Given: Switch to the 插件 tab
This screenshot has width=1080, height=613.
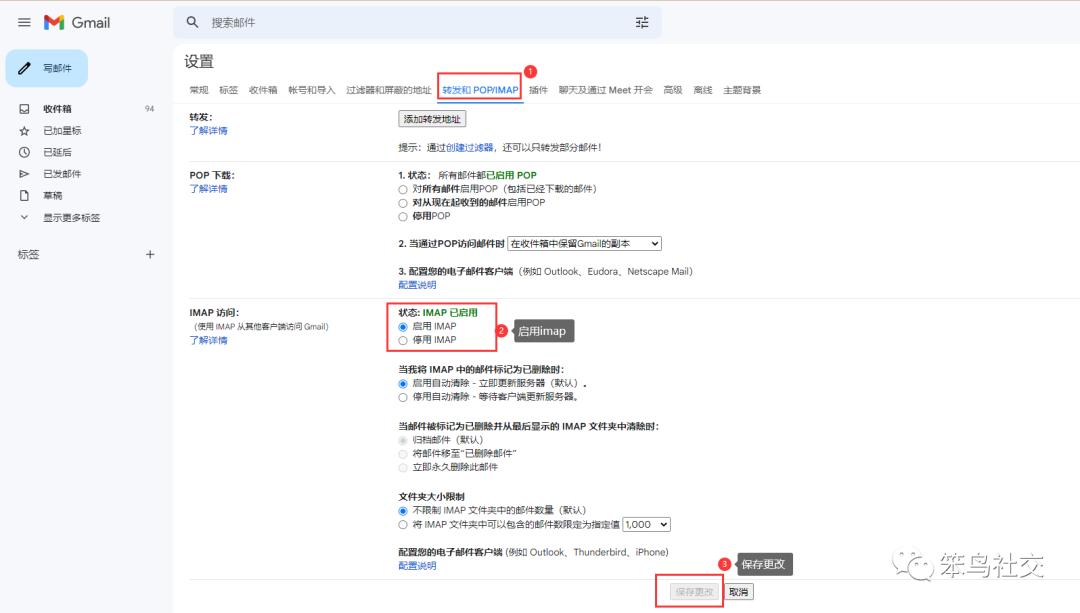Looking at the screenshot, I should coord(539,90).
